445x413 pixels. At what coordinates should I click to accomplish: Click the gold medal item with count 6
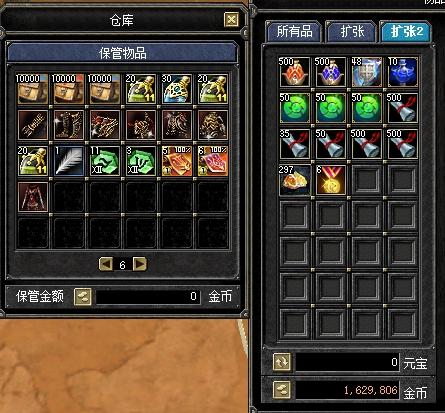pyautogui.click(x=331, y=180)
